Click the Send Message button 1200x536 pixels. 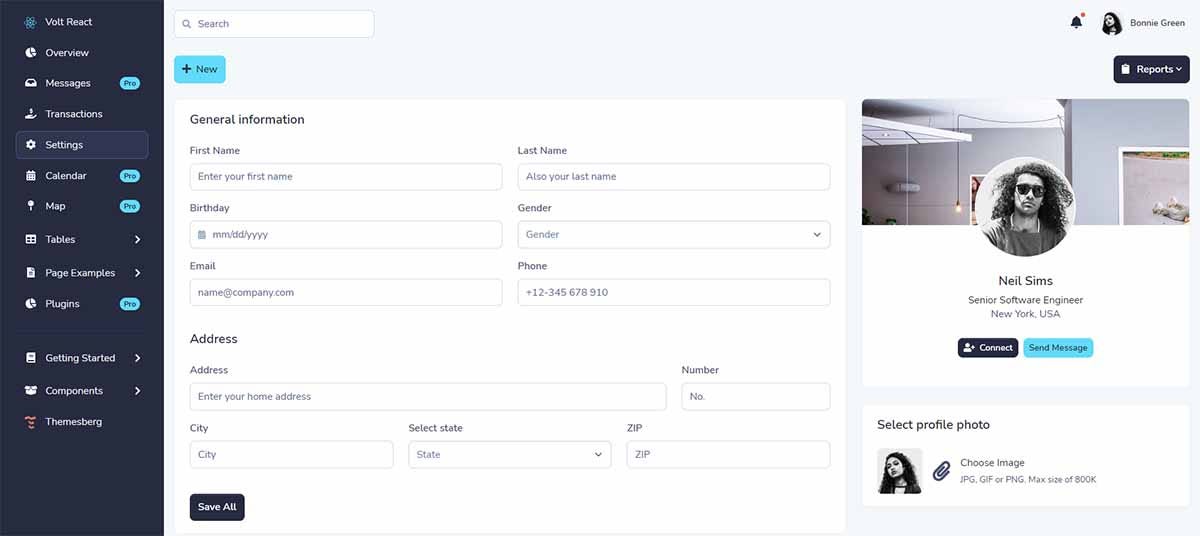tap(1058, 348)
